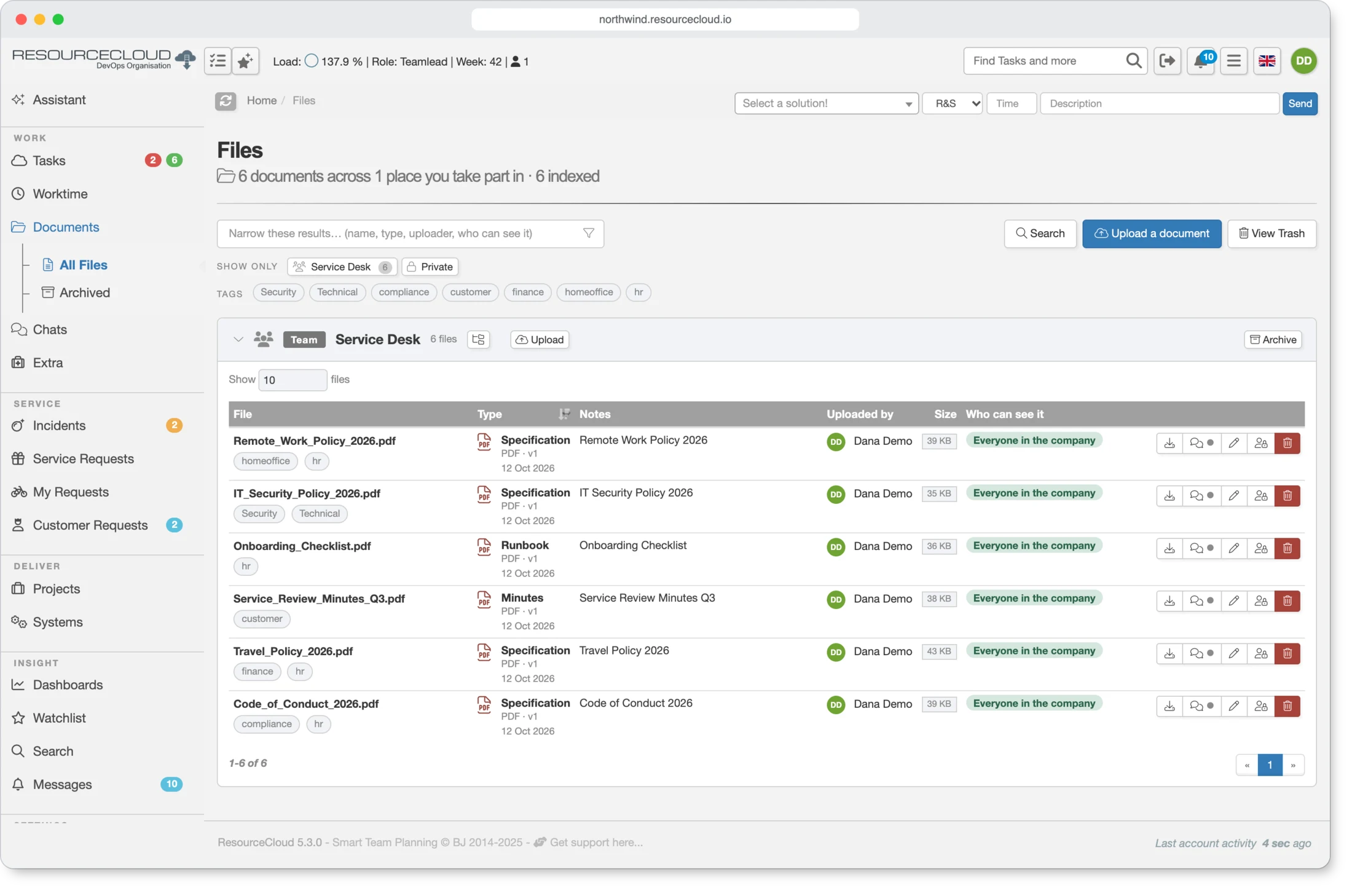1352x896 pixels.
Task: Open Incidents in the sidebar
Action: [x=59, y=425]
